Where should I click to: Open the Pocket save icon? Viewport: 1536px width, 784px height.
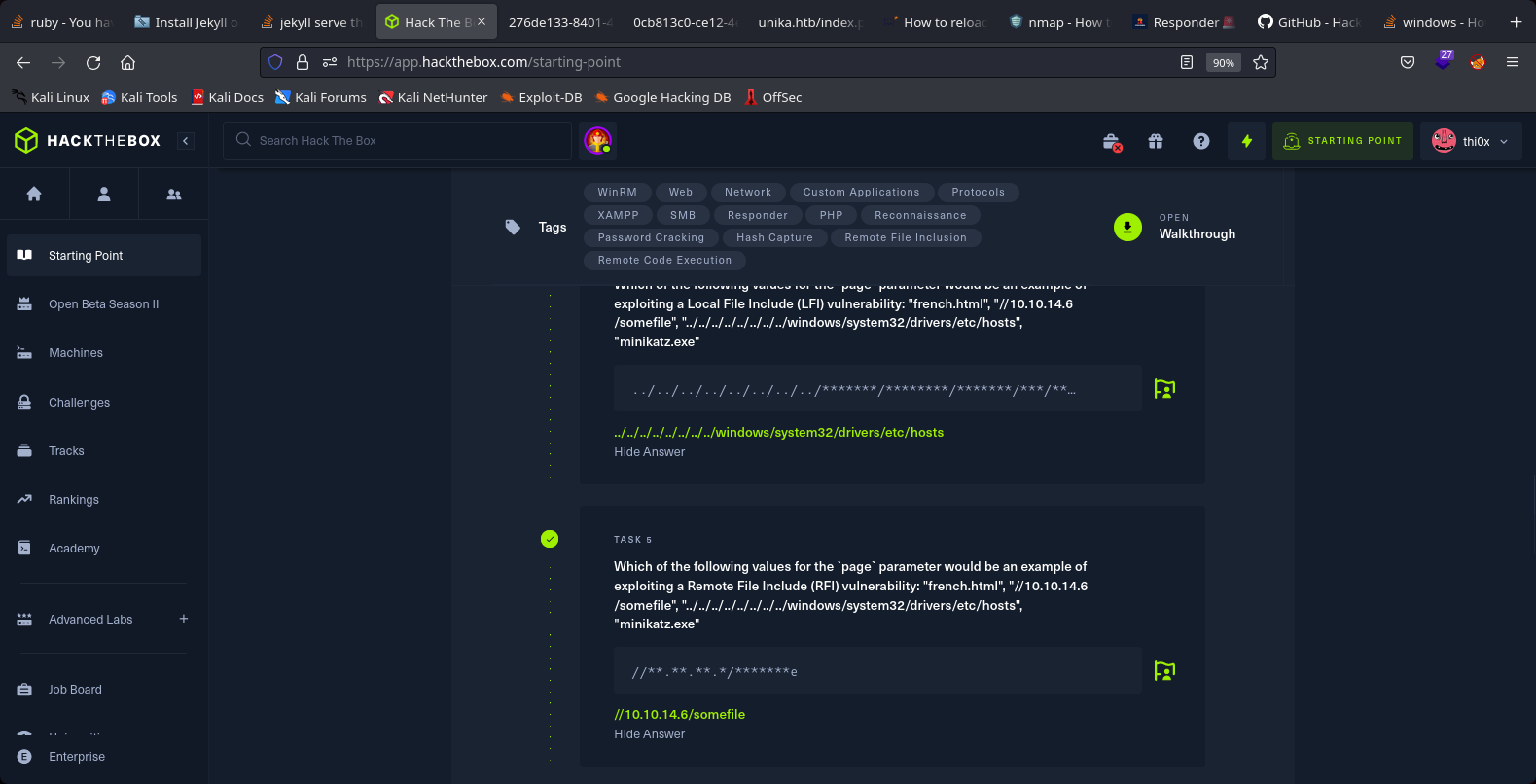click(1408, 62)
